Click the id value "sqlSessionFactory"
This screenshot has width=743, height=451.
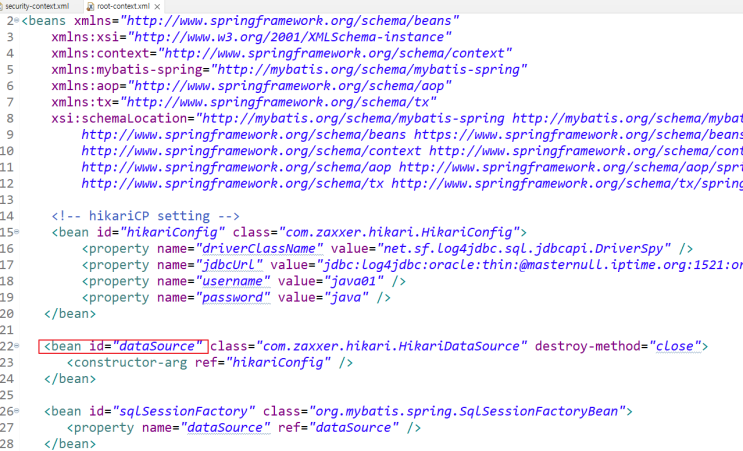183,411
